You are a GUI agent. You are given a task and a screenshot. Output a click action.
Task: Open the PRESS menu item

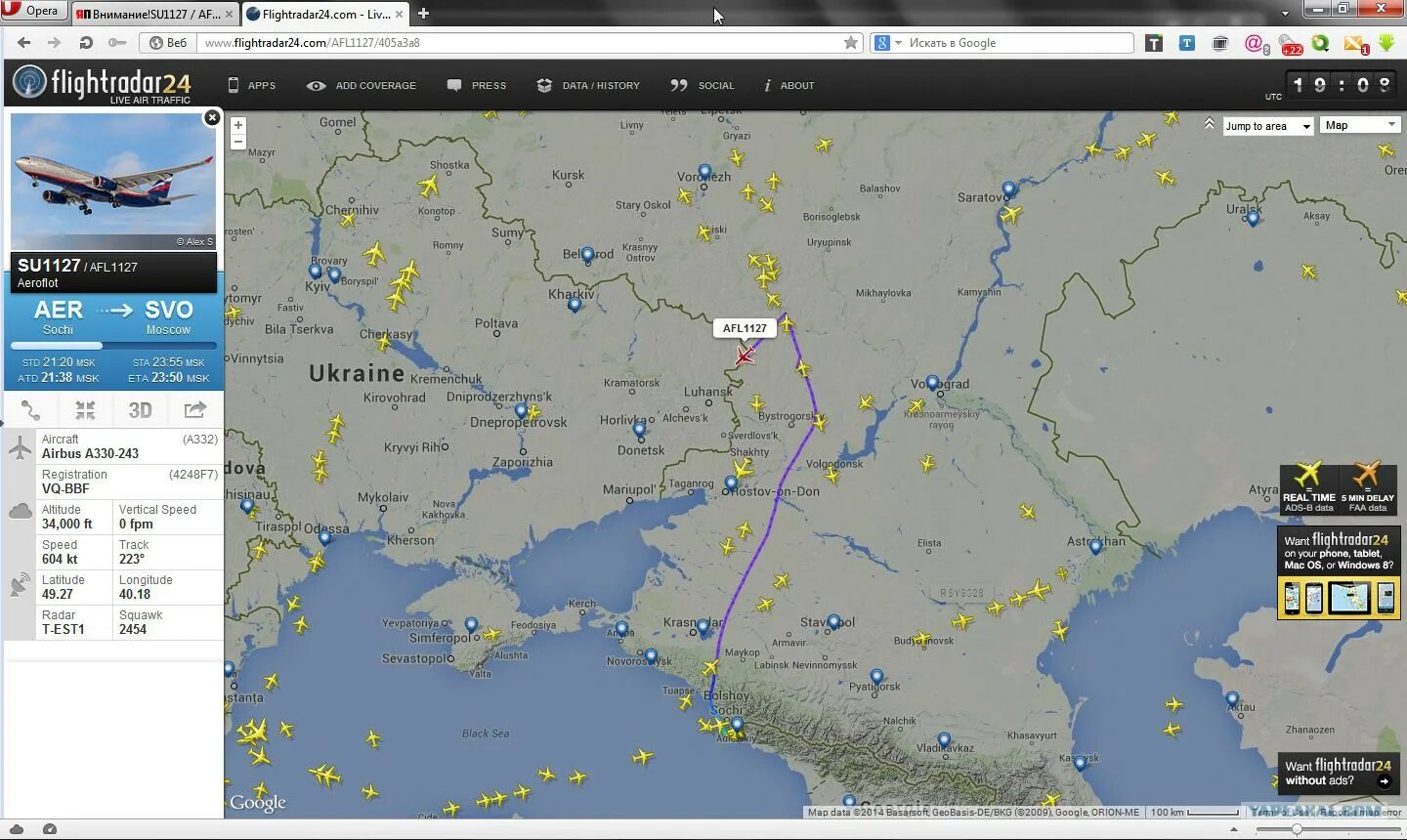(x=477, y=86)
